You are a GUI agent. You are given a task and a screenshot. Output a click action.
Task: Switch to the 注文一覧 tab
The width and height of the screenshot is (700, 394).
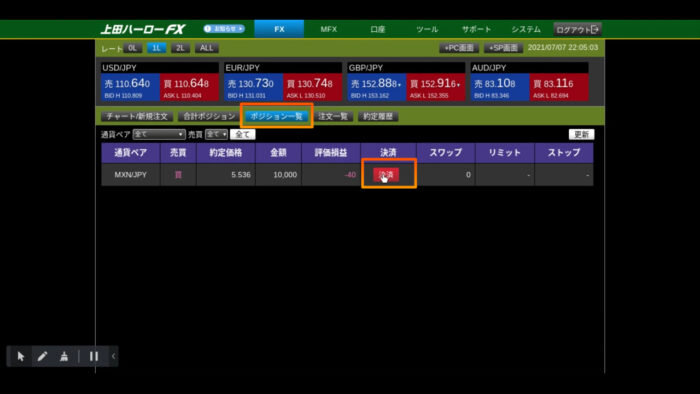pos(333,116)
